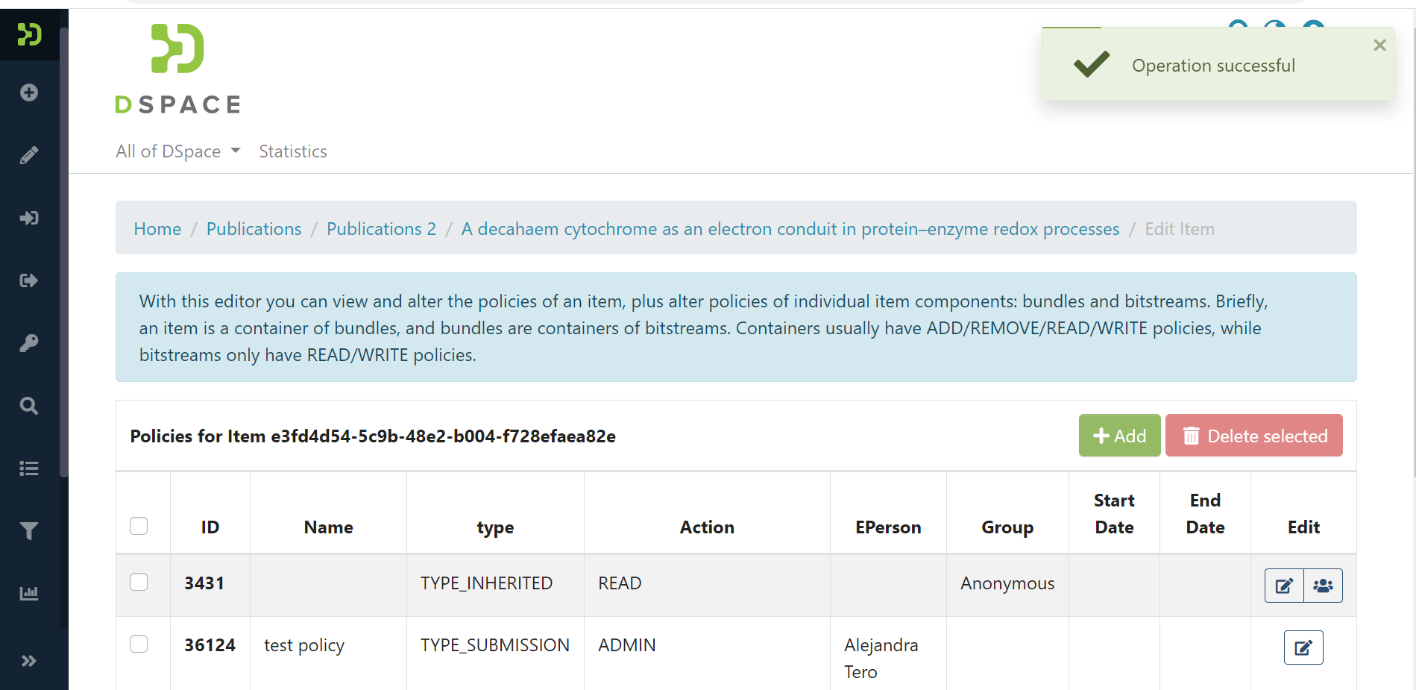Click the bar chart icon in the sidebar

tap(29, 594)
